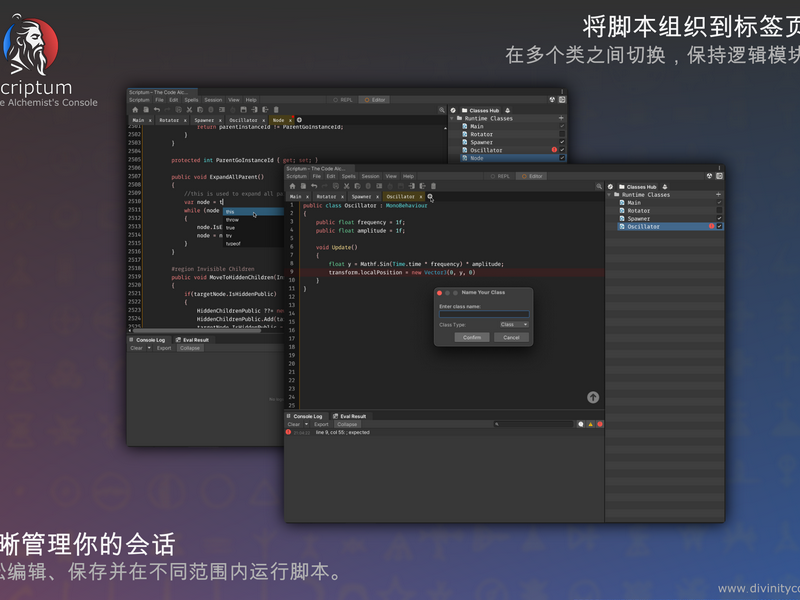Click the 'line 9, col 55: ; expected' log entry
Image resolution: width=800 pixels, height=600 pixels.
click(x=342, y=432)
